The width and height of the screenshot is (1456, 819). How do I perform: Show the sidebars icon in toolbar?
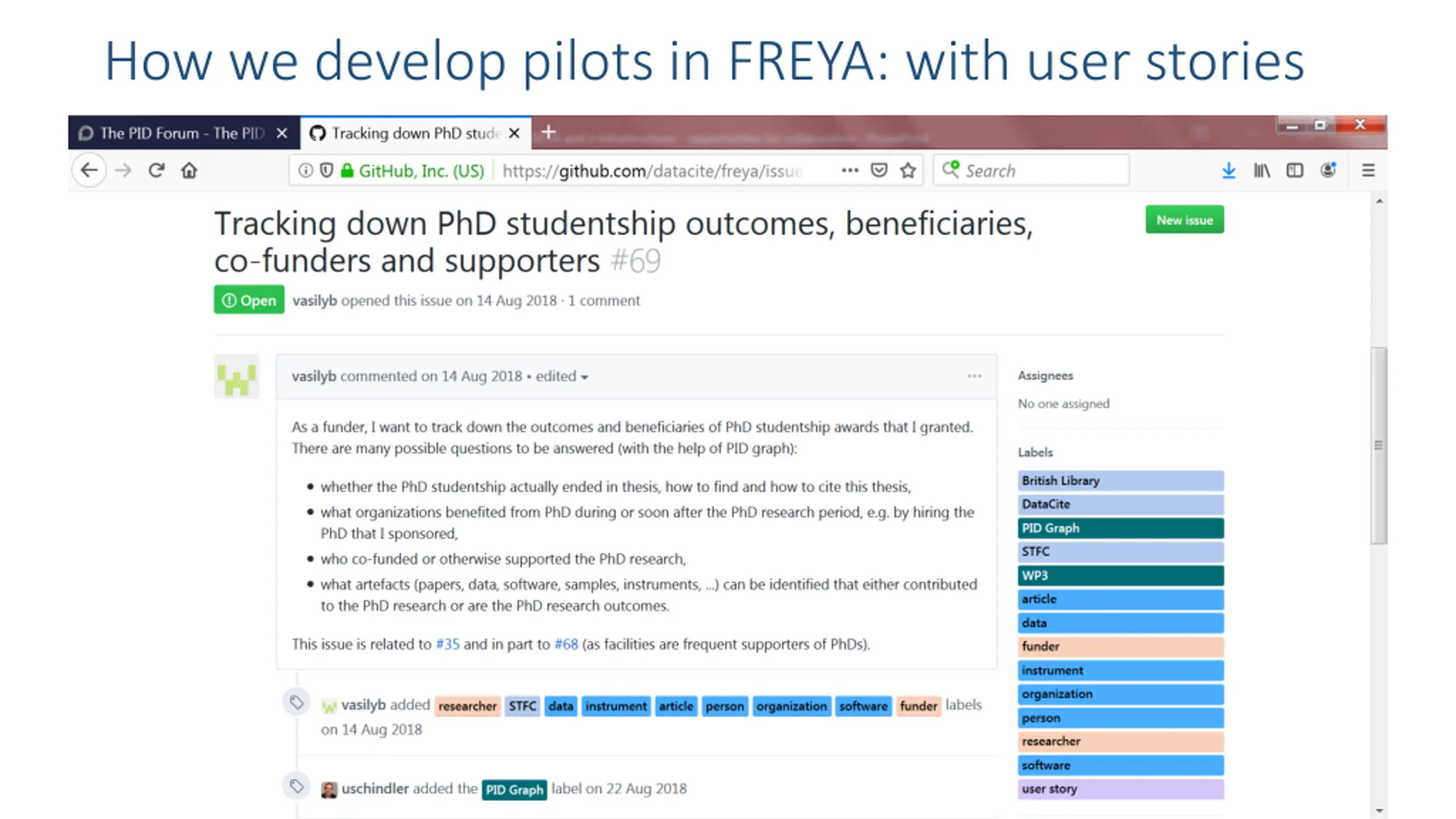tap(1294, 171)
